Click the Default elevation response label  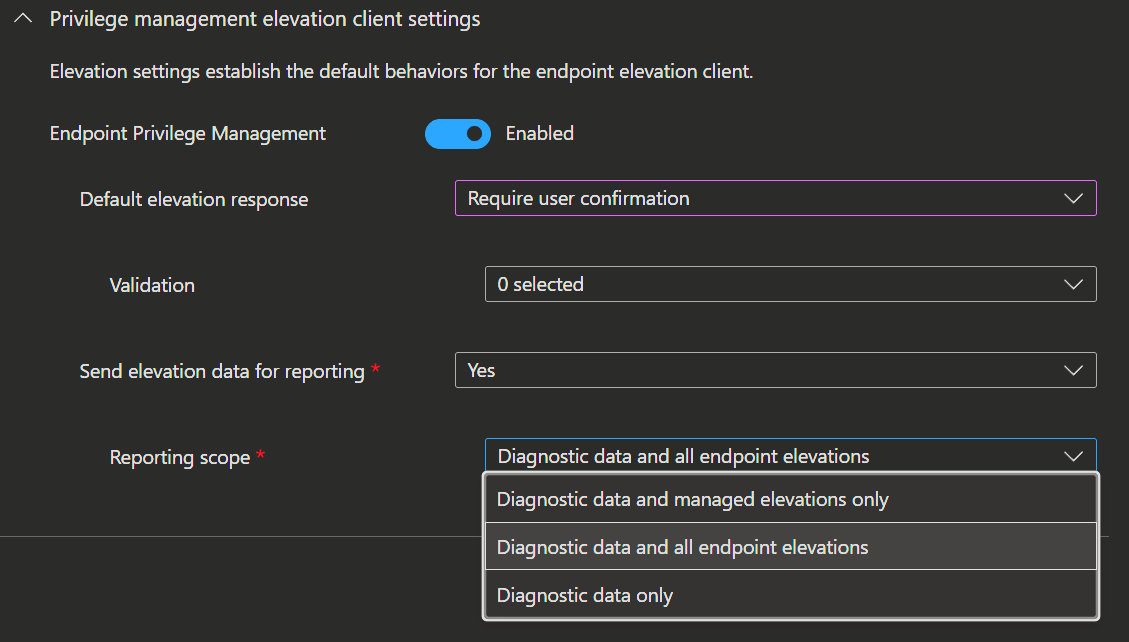click(194, 199)
